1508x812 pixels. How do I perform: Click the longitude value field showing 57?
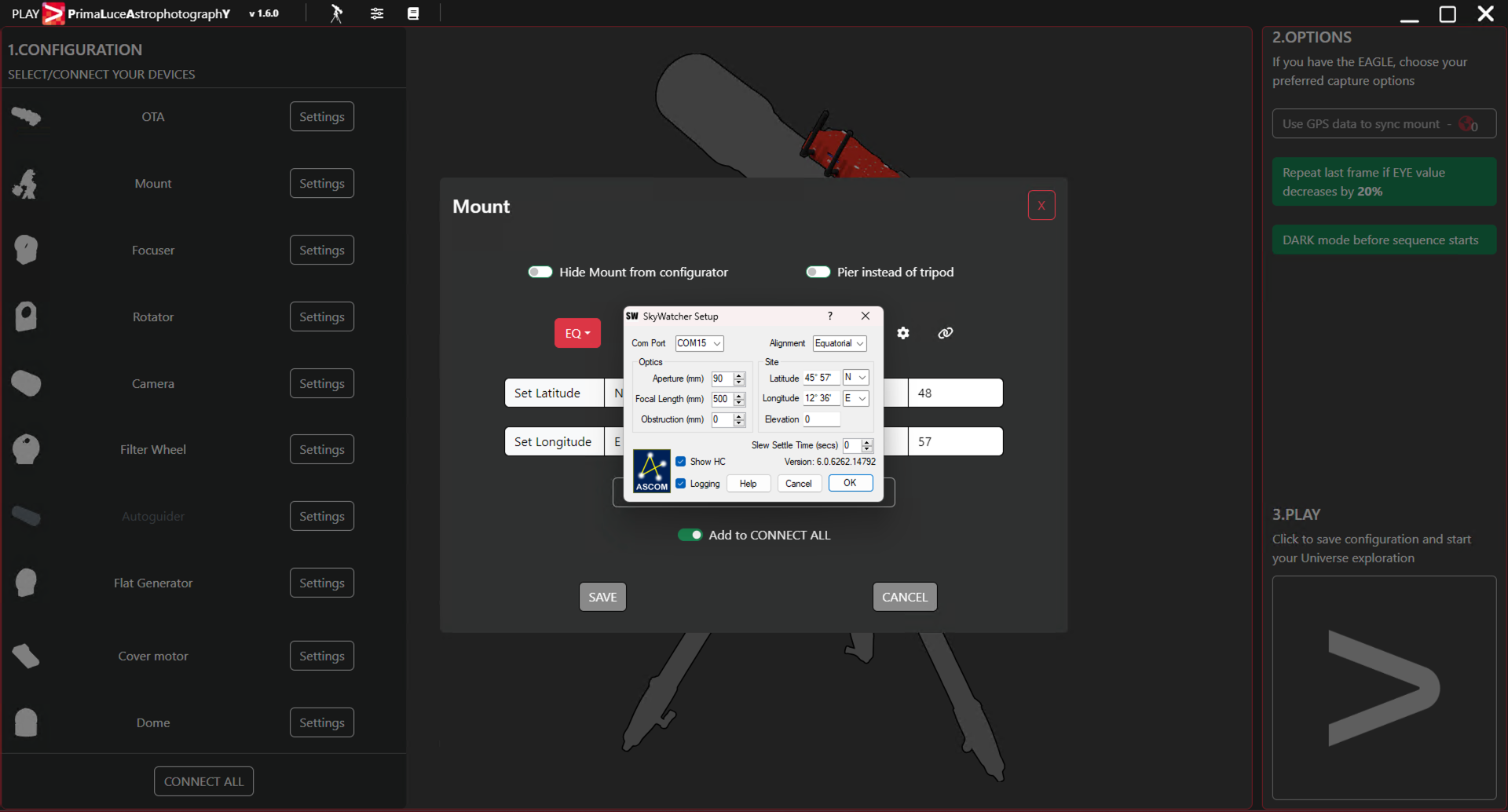[955, 441]
